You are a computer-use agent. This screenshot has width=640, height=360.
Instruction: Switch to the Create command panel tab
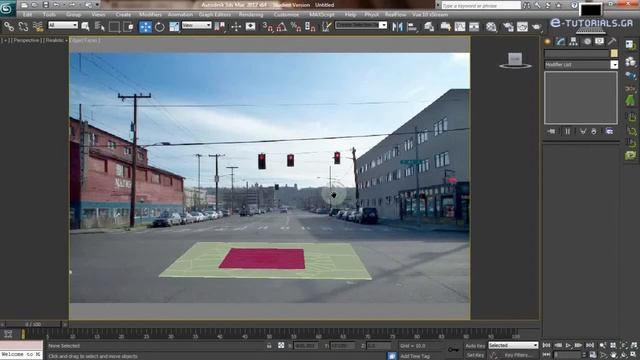tap(548, 41)
